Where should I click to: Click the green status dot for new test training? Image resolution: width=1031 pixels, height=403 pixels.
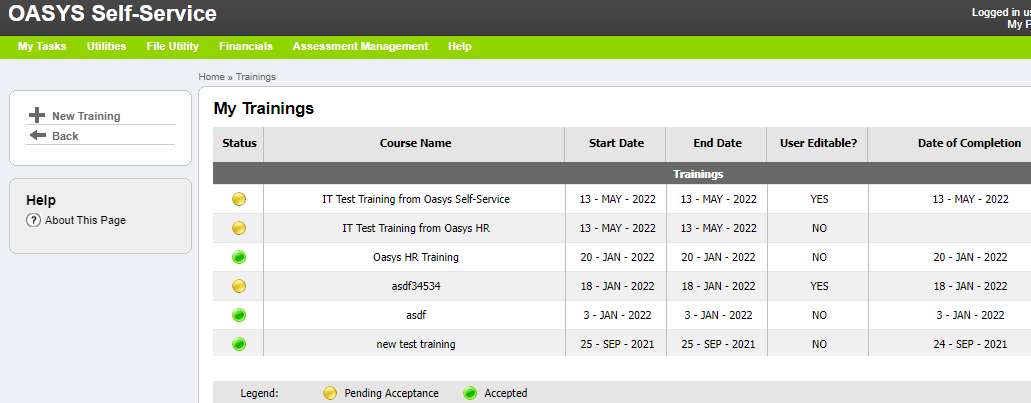(239, 344)
